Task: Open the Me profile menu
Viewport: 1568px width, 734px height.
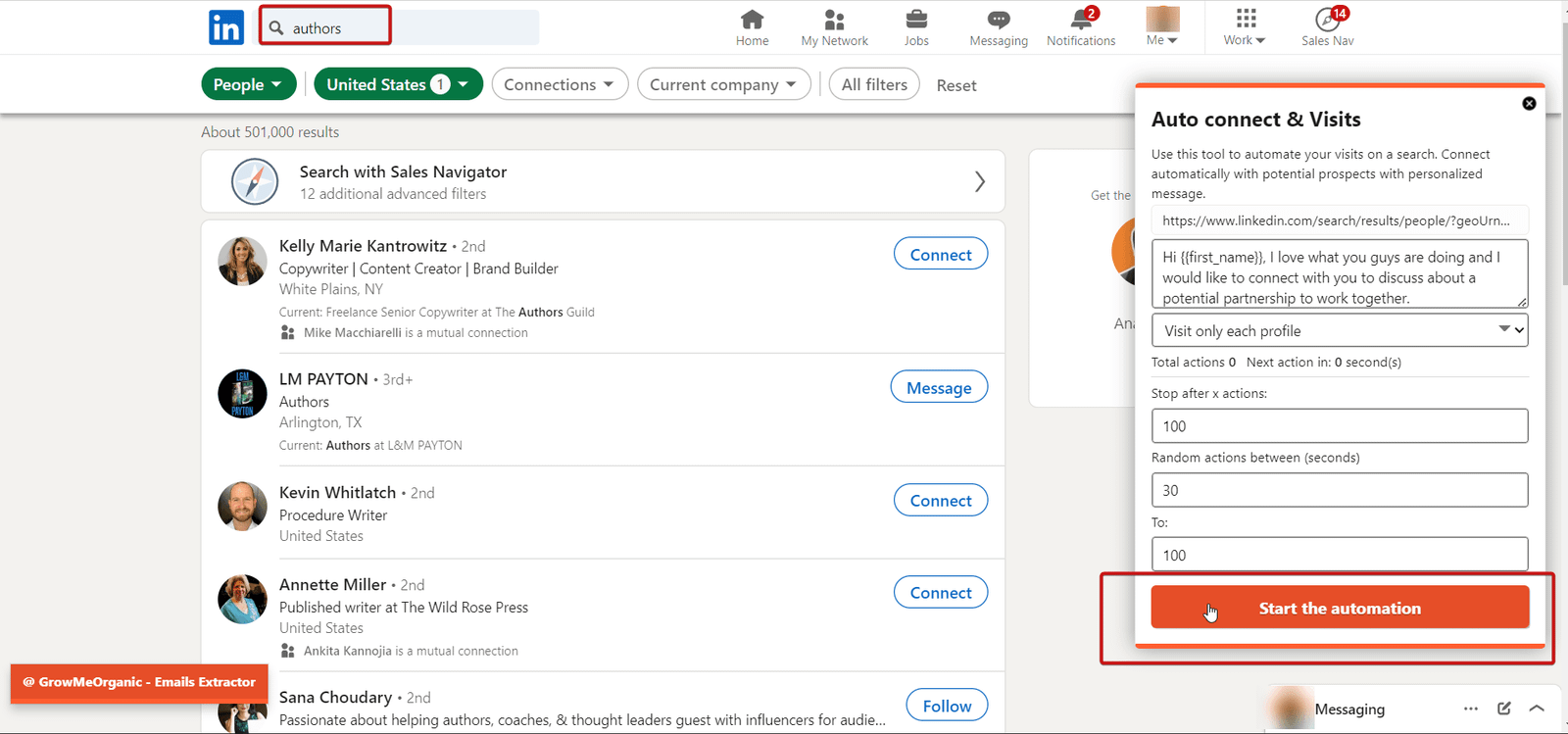Action: click(1162, 27)
